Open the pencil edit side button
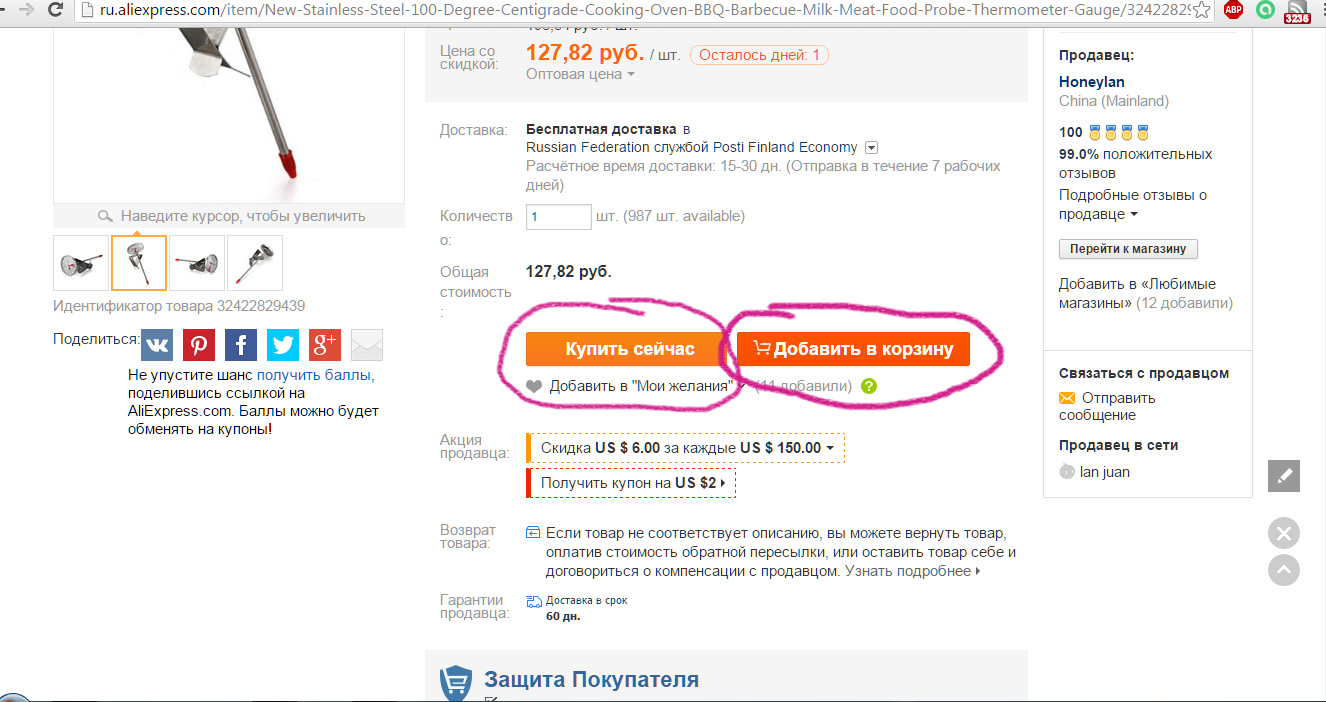Screen dimensions: 1326x702 pos(1284,476)
